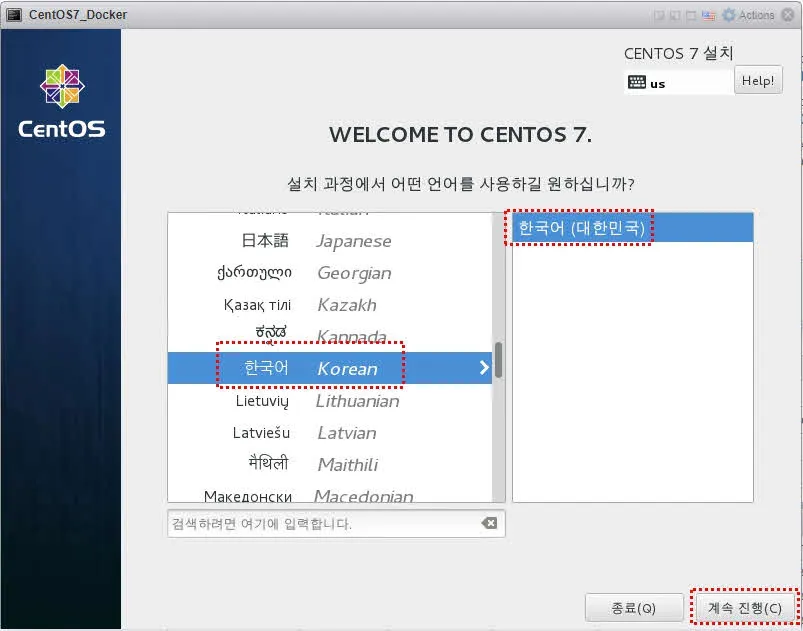Click the 종료(Q) quit button
Screen dimensions: 803x631
634,607
